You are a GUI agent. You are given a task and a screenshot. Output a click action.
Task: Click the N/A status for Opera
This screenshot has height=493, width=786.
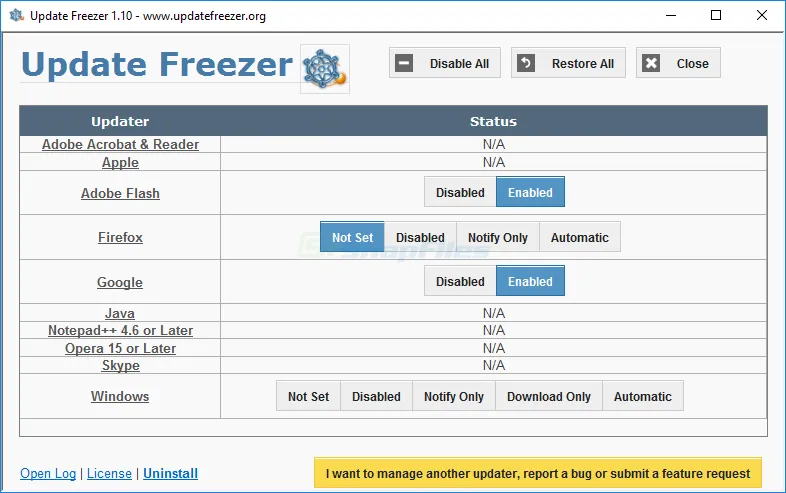(494, 349)
